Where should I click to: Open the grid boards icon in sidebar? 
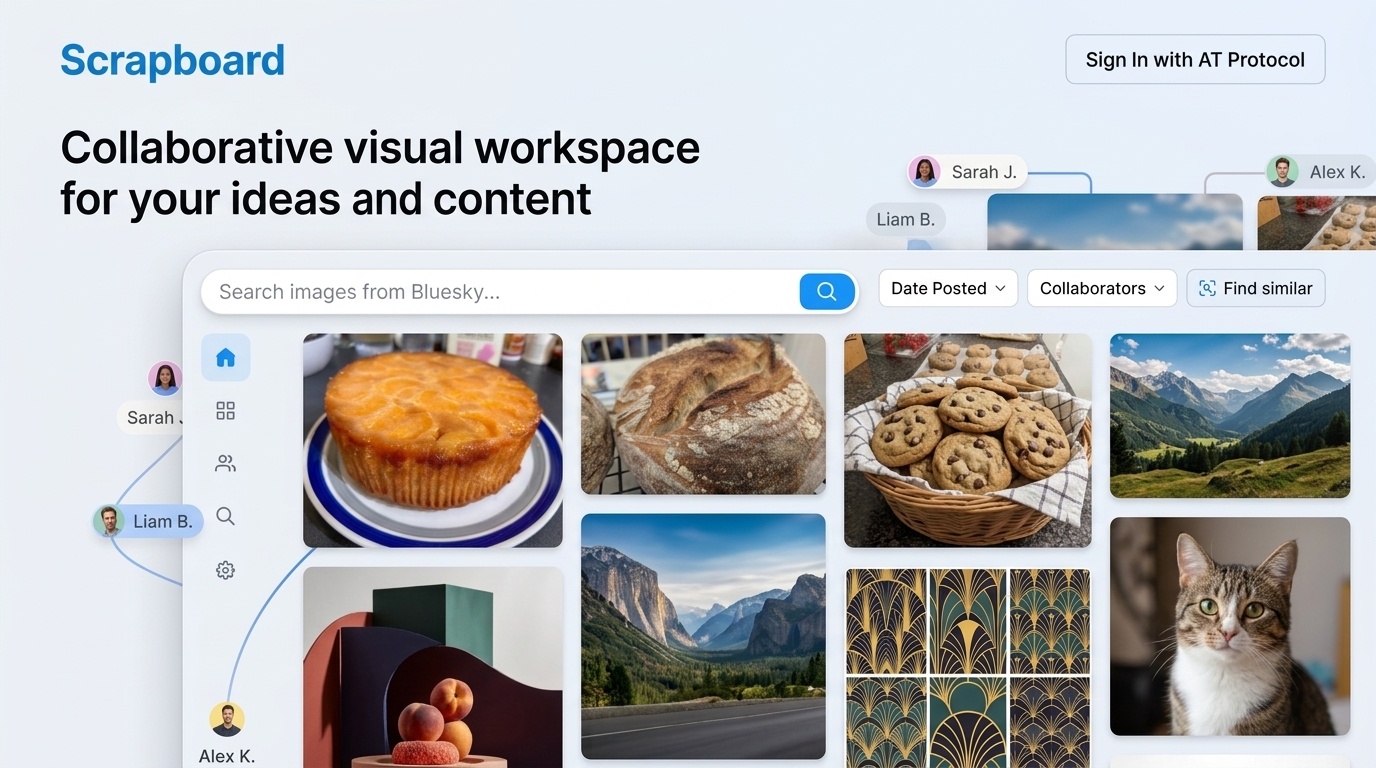[225, 411]
